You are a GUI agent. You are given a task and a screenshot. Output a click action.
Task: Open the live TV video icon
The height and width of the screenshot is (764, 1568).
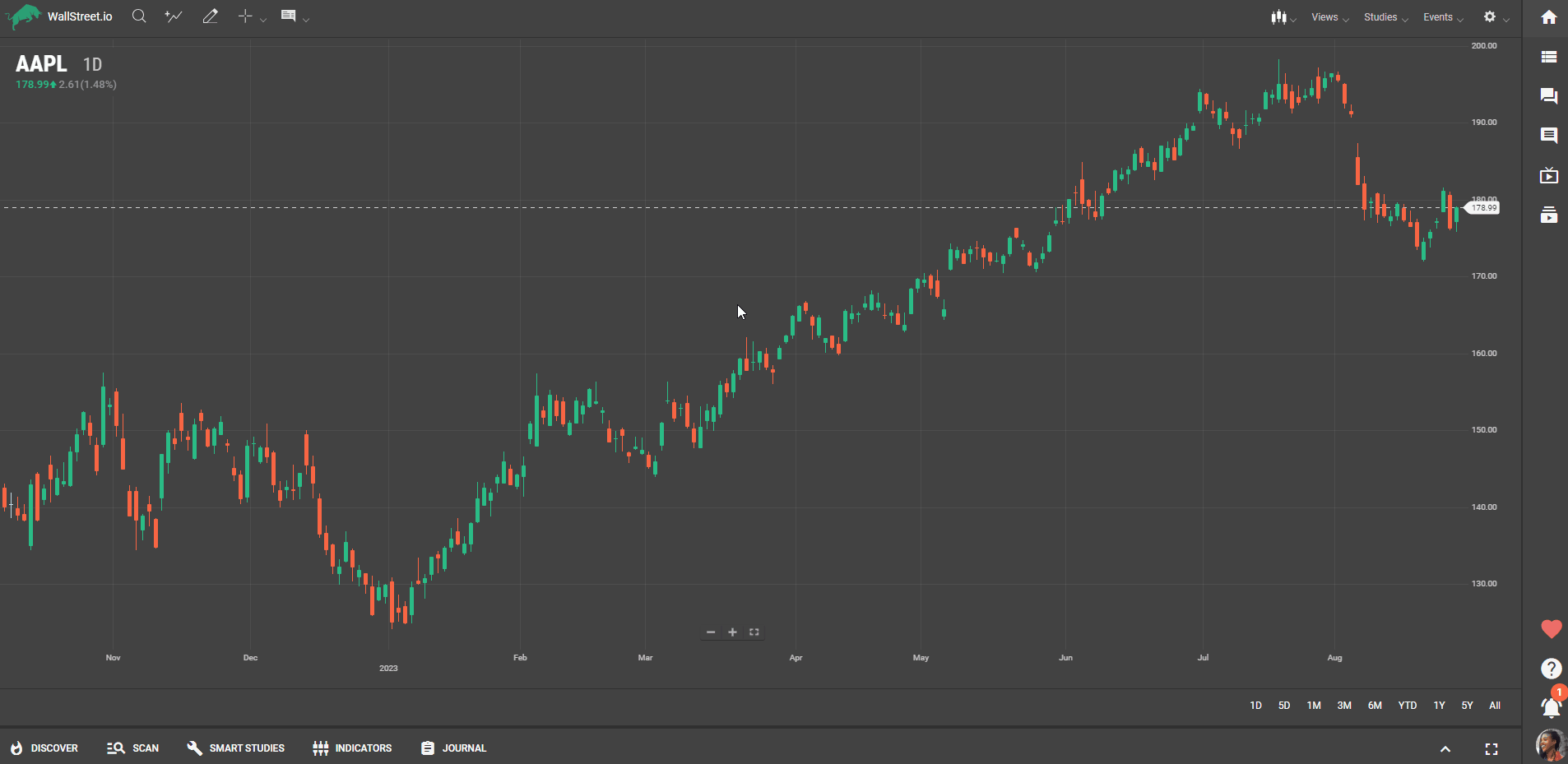1549,175
